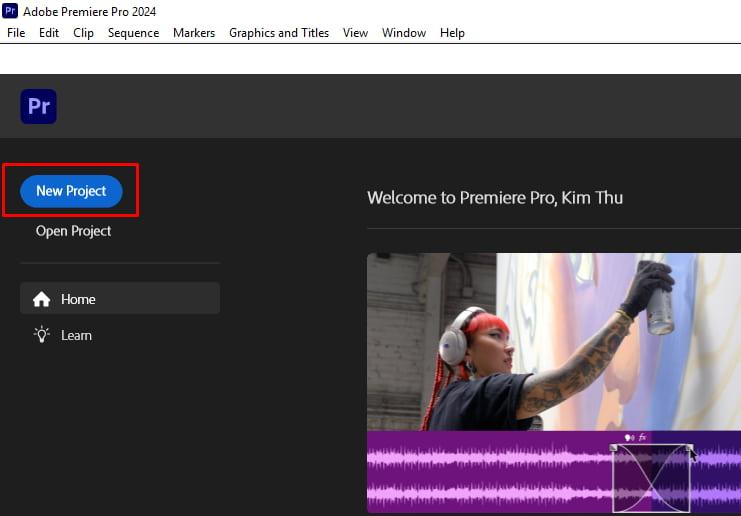The image size is (741, 516).
Task: Open the Edit menu
Action: [49, 33]
